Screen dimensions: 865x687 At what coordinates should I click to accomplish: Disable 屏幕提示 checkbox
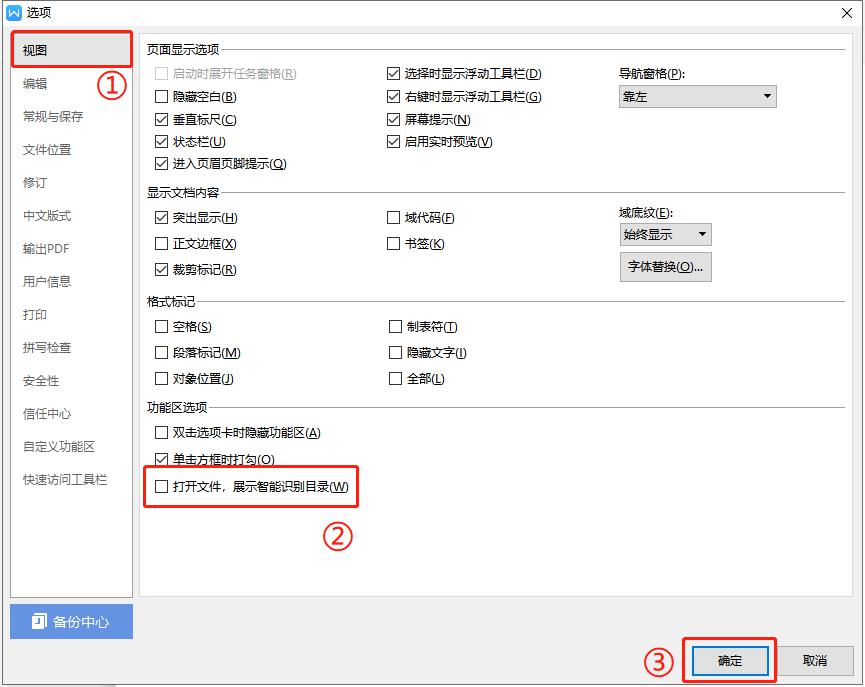[x=393, y=120]
